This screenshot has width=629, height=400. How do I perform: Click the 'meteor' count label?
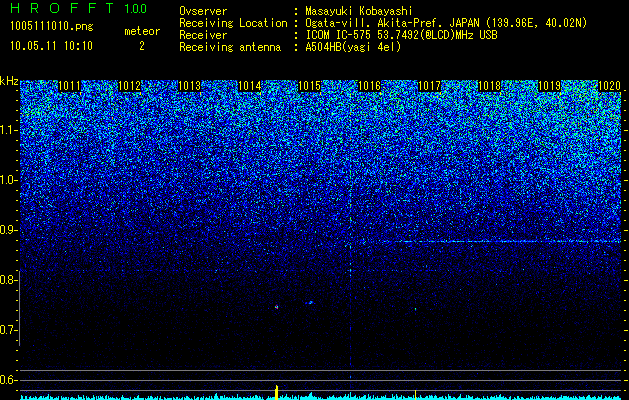tap(142, 31)
